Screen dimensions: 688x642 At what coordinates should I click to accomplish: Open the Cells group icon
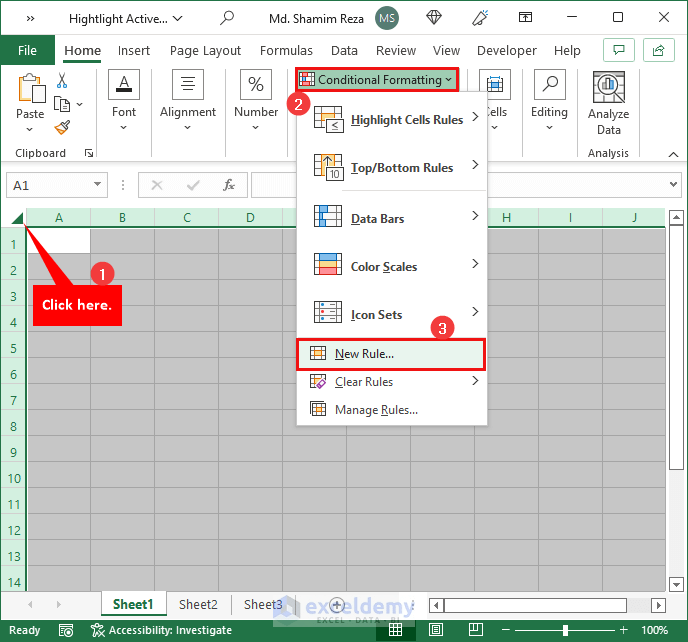coord(495,84)
